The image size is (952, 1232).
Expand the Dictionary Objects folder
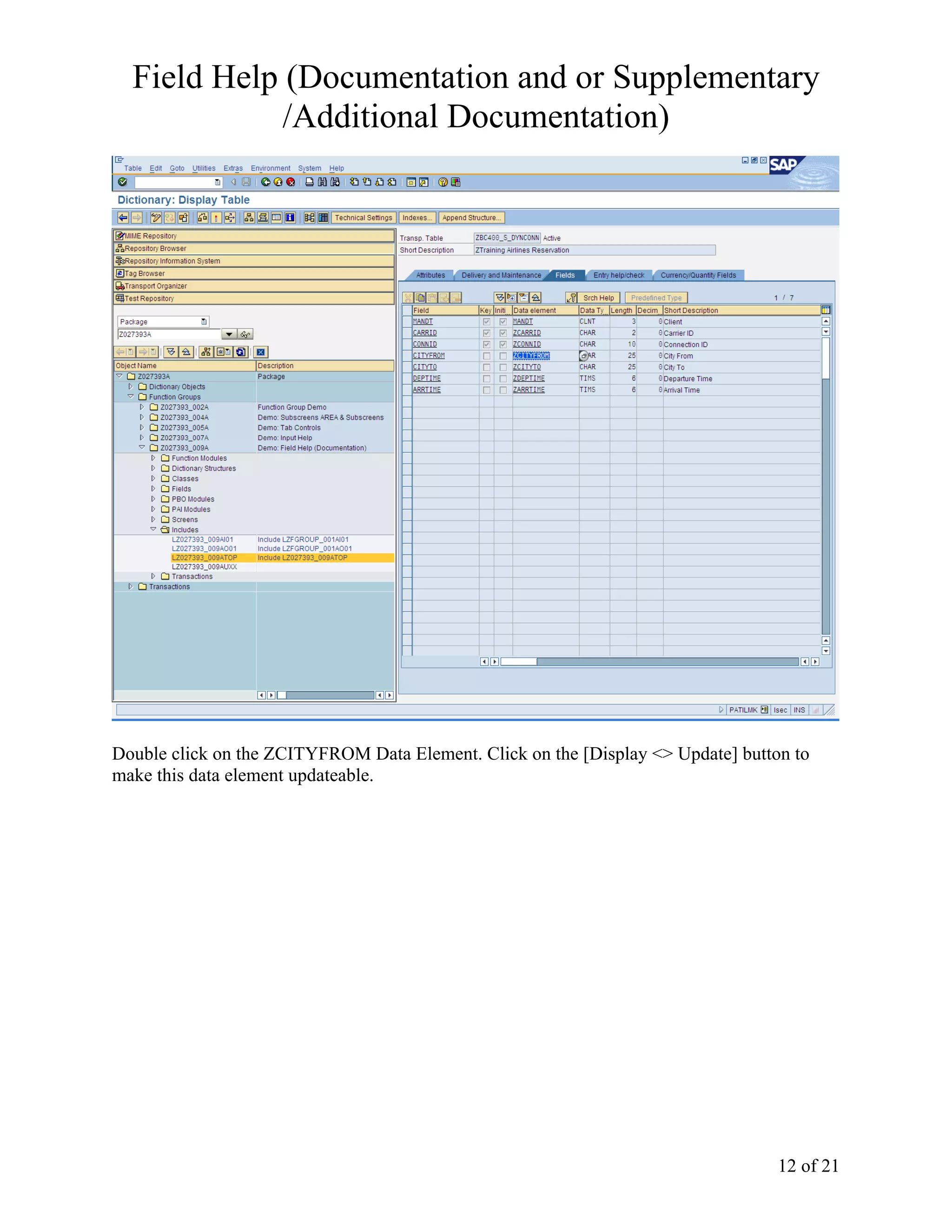click(130, 386)
